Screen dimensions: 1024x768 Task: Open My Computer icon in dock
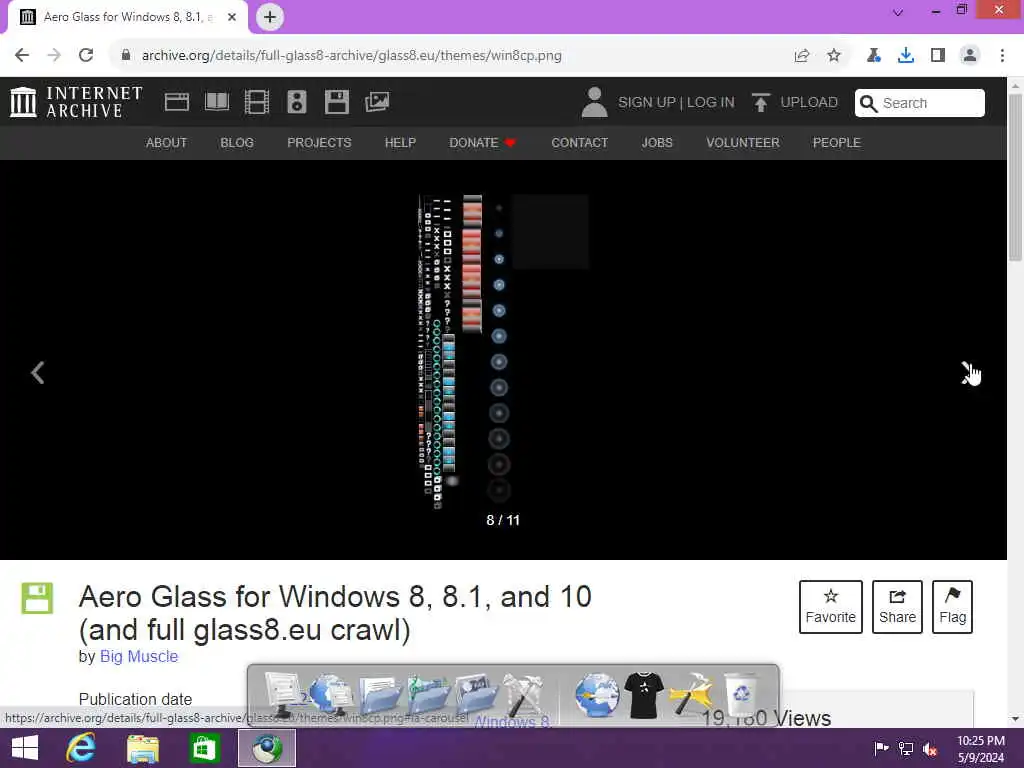[285, 695]
